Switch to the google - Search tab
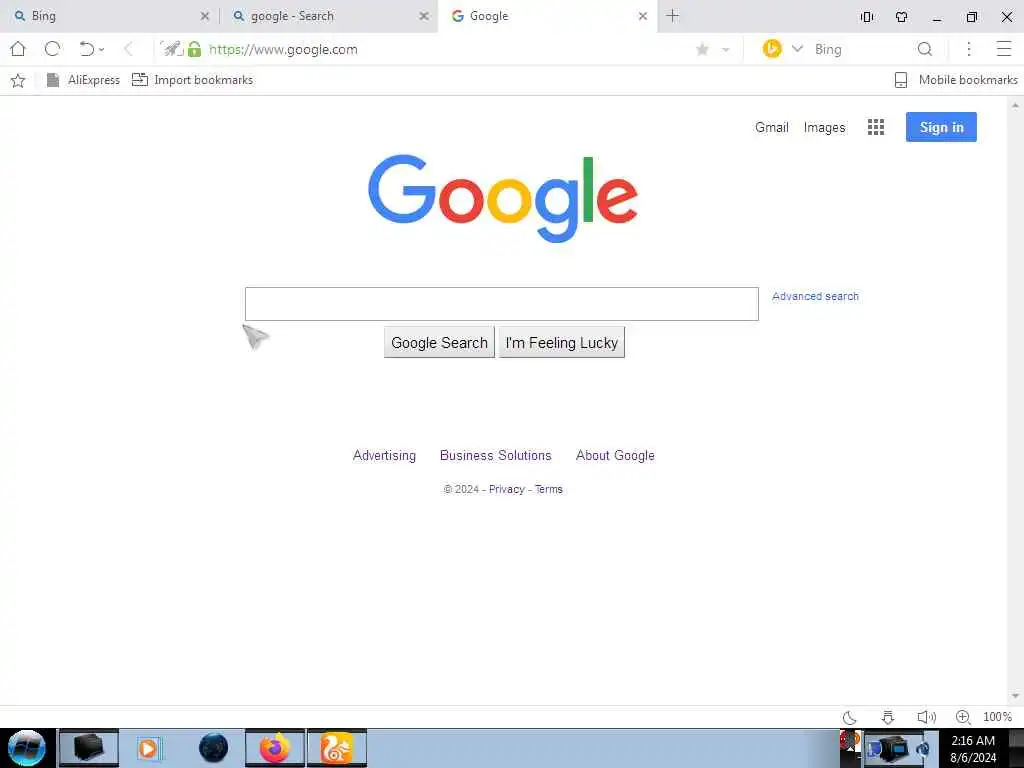The image size is (1024, 768). 328,16
